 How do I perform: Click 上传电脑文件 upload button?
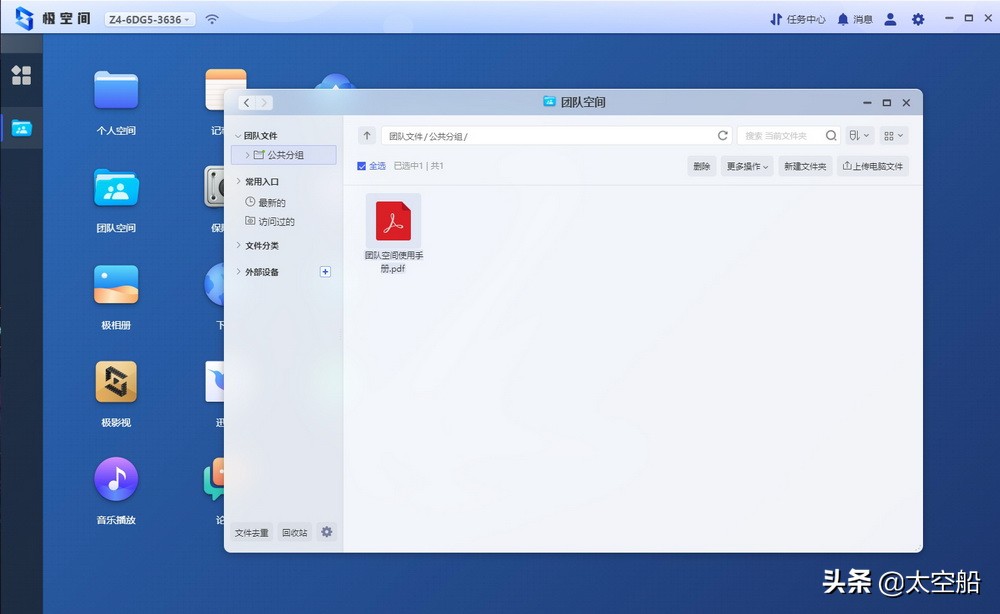[872, 166]
